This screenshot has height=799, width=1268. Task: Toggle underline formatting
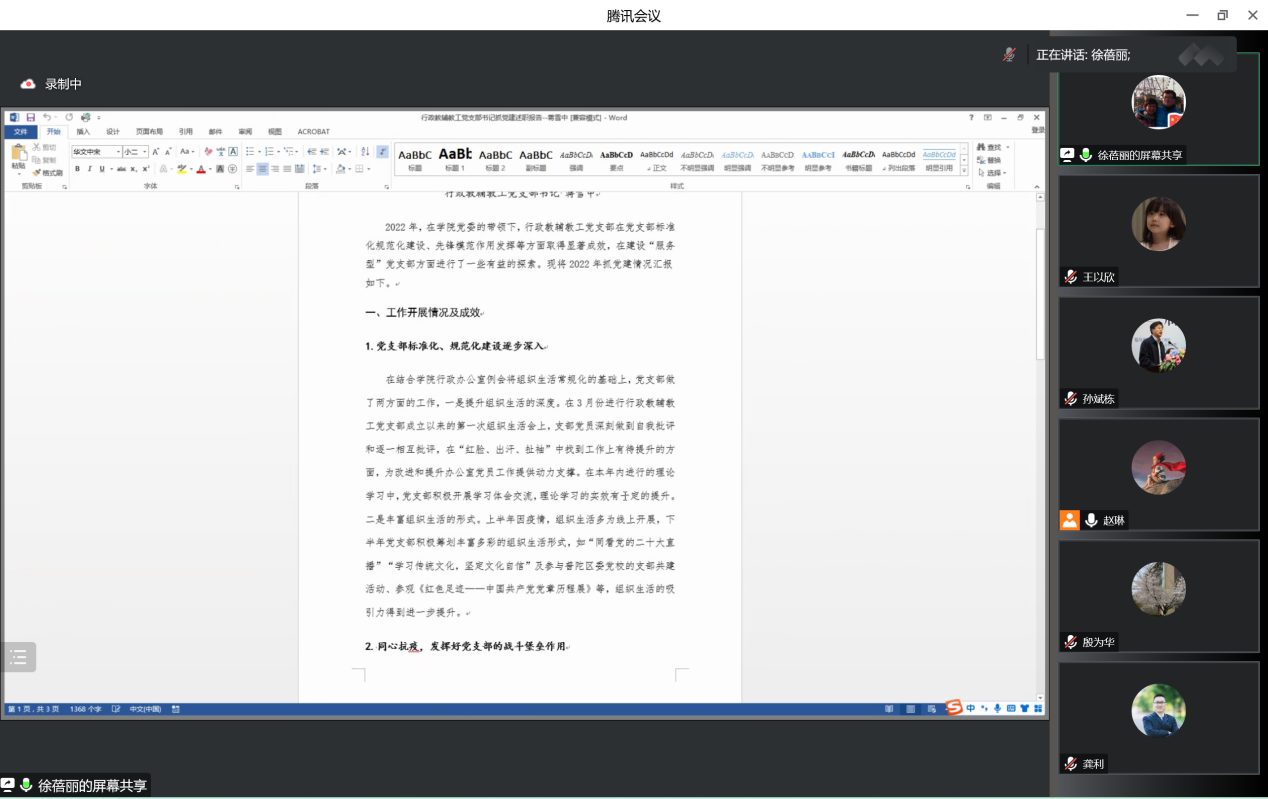[103, 169]
